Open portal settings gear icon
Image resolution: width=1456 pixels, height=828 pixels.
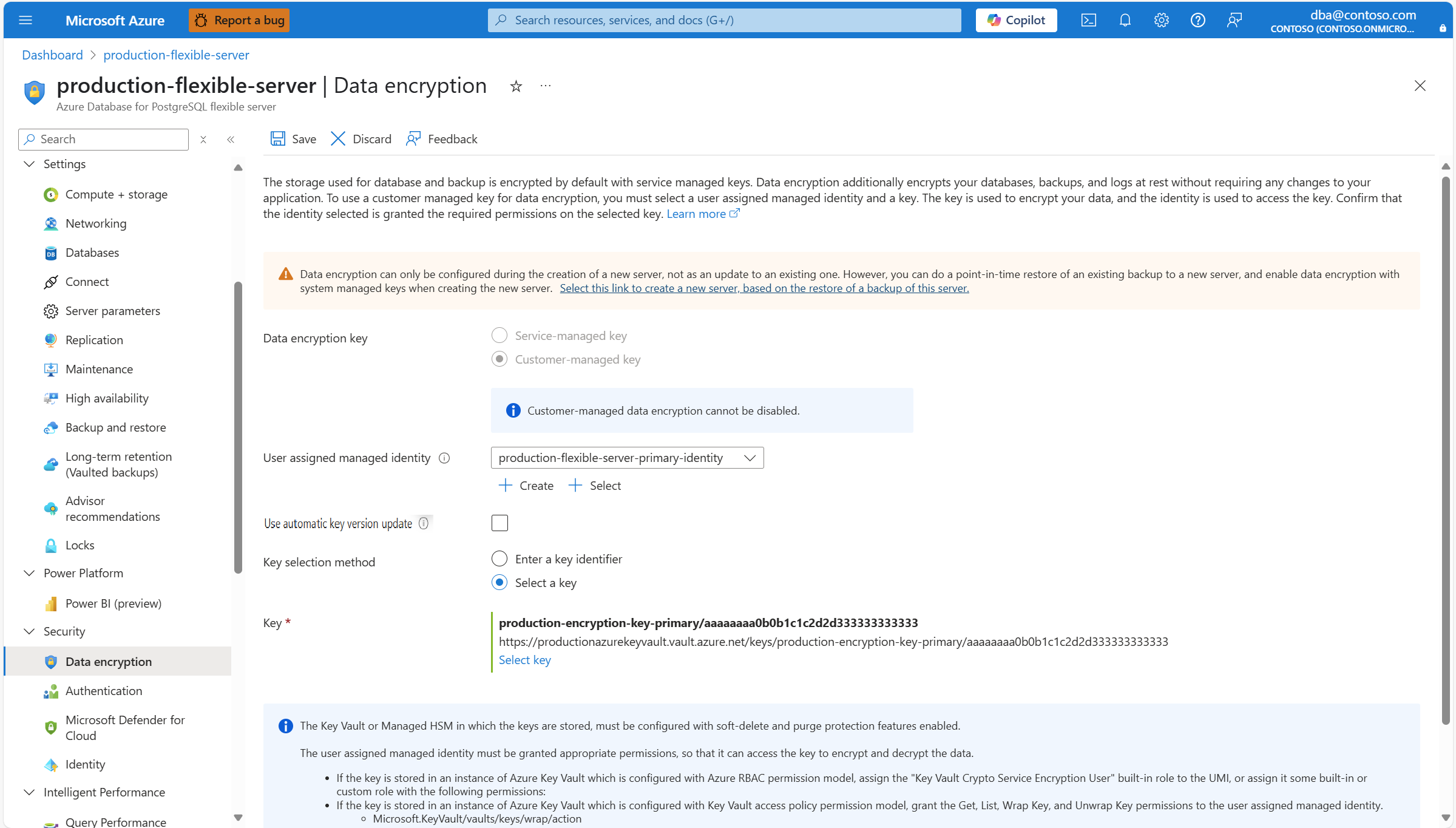tap(1161, 20)
